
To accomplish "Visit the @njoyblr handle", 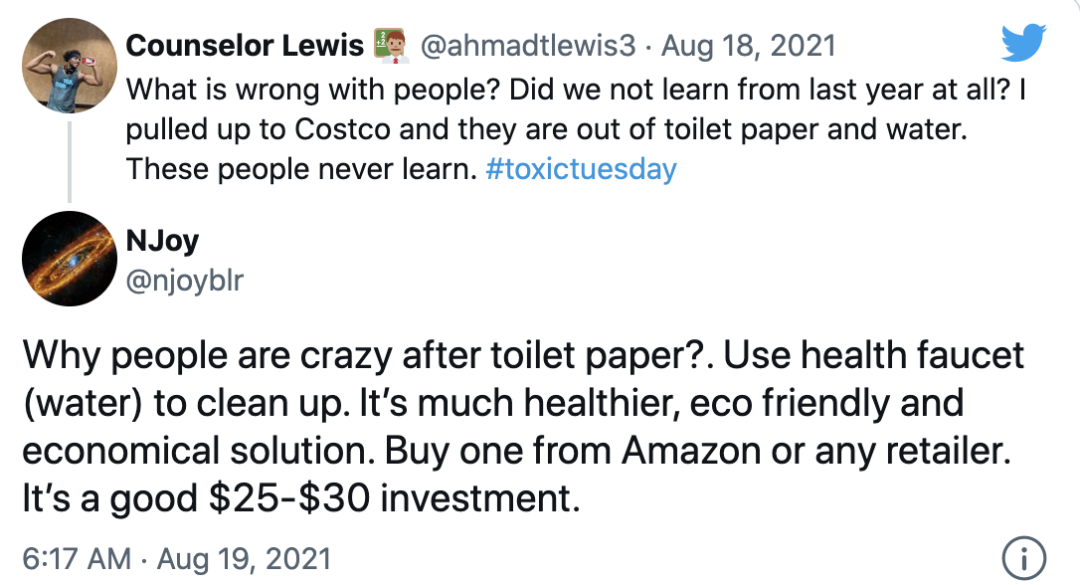I will pos(183,281).
